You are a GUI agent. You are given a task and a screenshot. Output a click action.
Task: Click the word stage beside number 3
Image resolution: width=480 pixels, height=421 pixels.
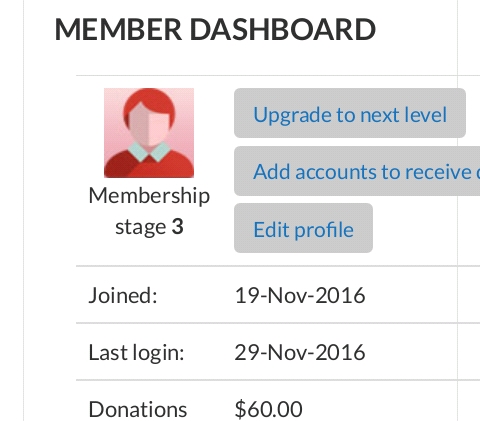coord(140,227)
